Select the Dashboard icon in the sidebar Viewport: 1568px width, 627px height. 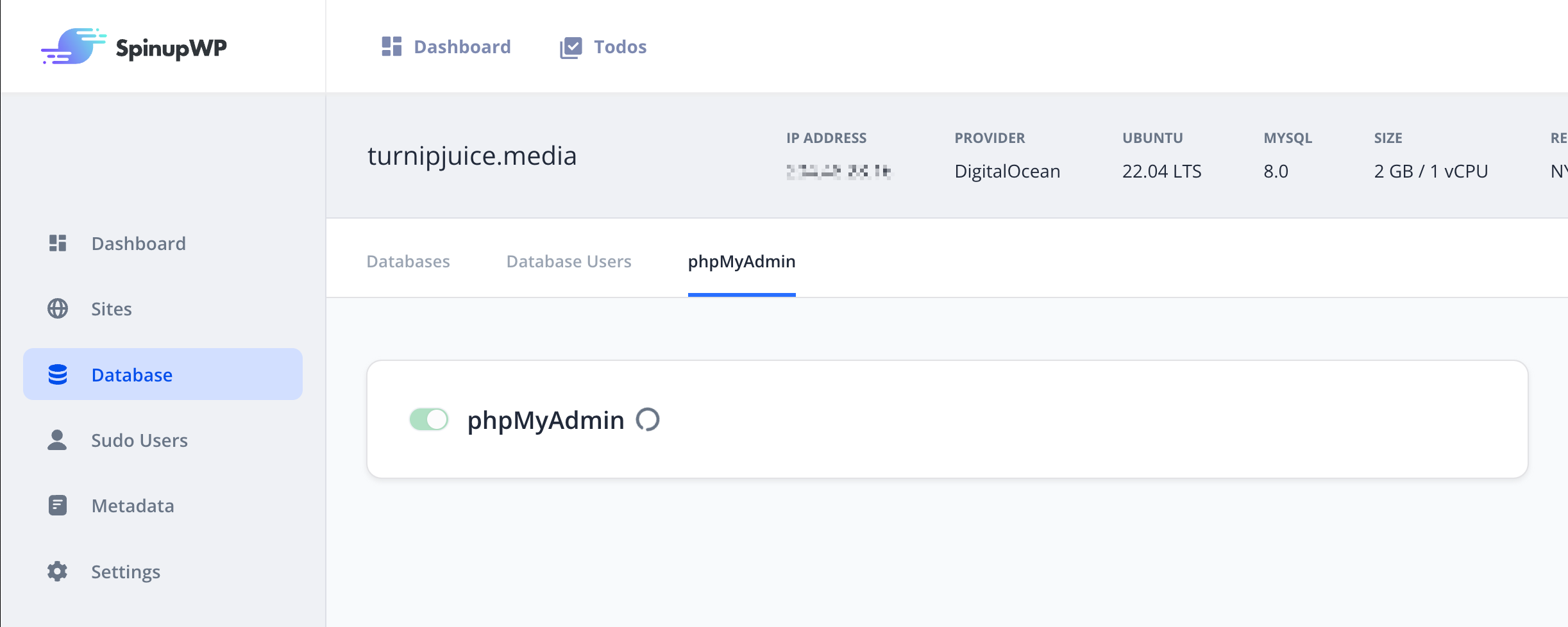point(58,243)
